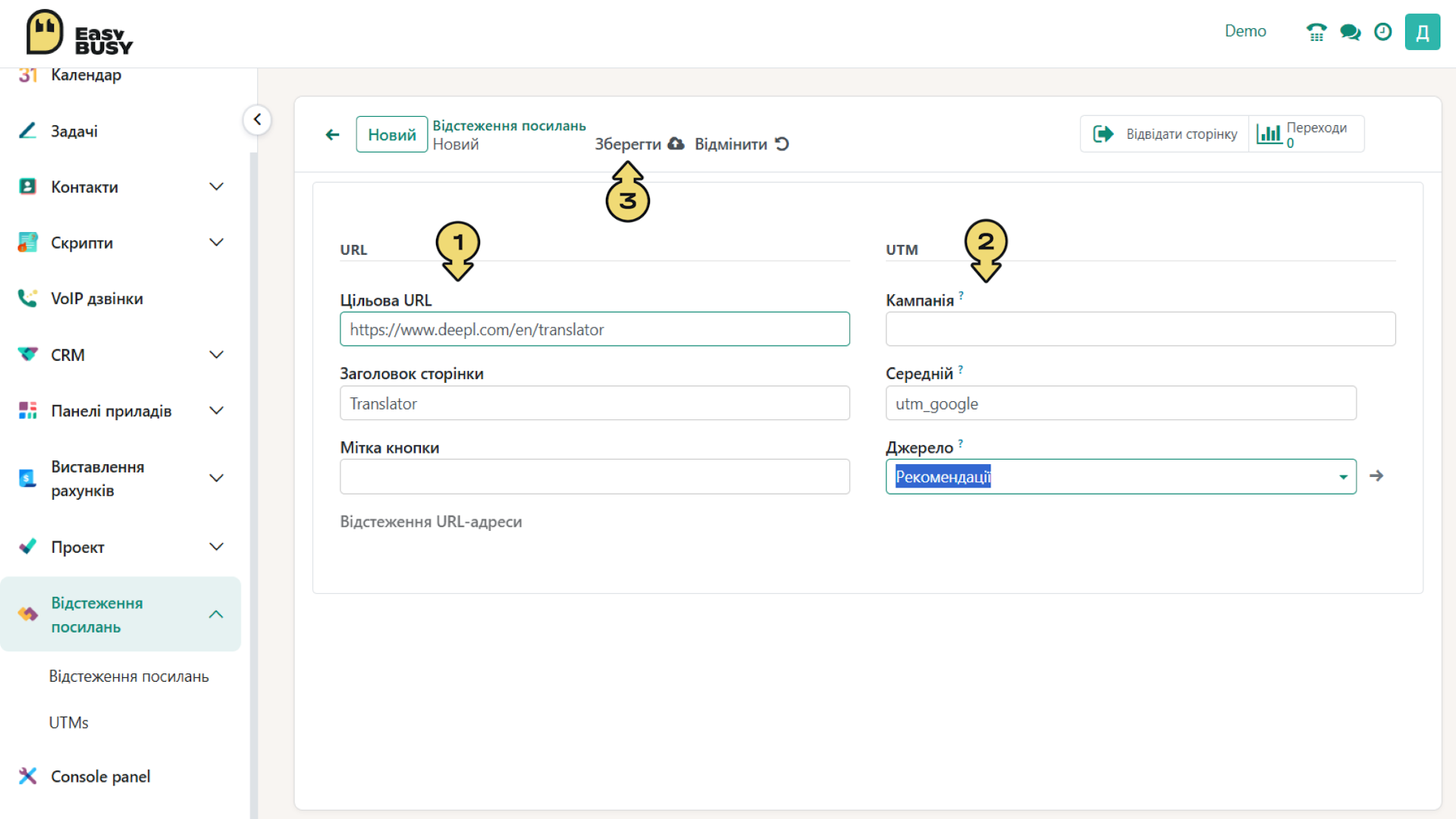Viewport: 1456px width, 819px height.
Task: Expand the Проект menu chevron
Action: pos(216,546)
